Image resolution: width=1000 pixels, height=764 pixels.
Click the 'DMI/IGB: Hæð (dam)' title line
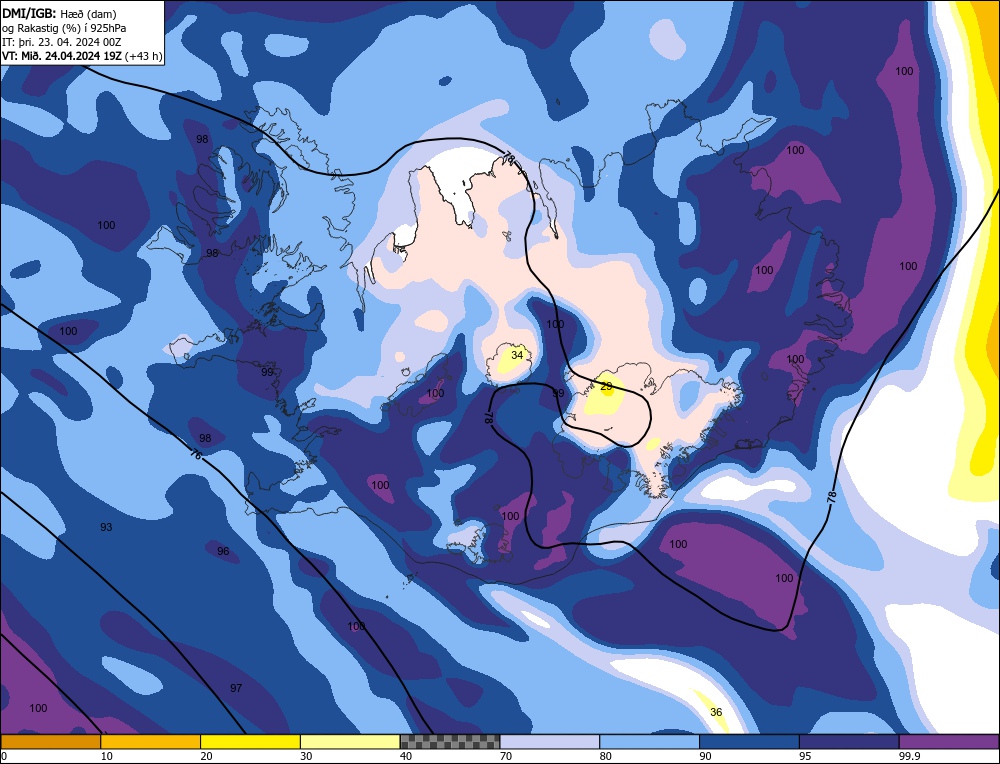tap(59, 13)
